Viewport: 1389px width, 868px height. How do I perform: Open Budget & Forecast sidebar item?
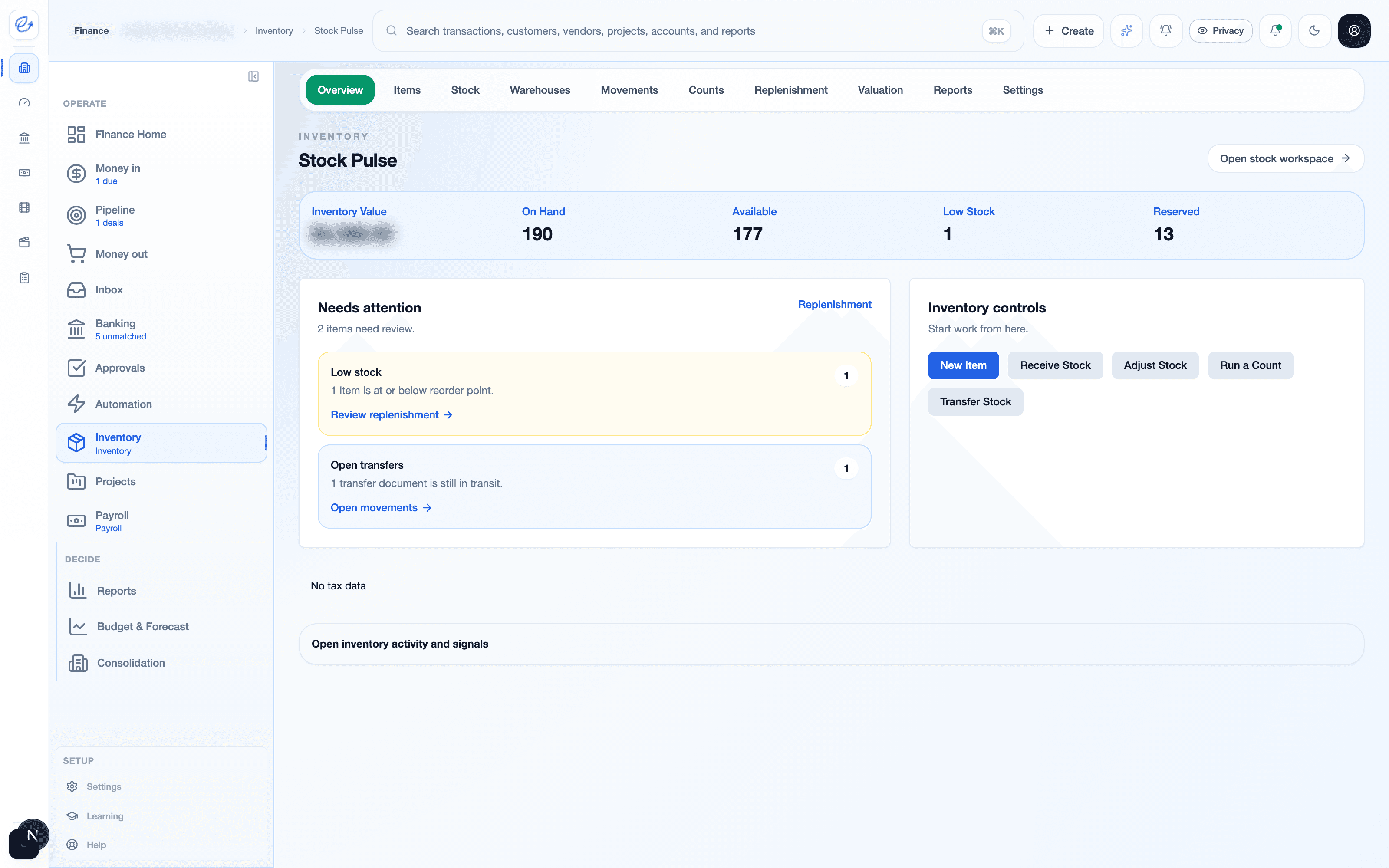(161, 626)
